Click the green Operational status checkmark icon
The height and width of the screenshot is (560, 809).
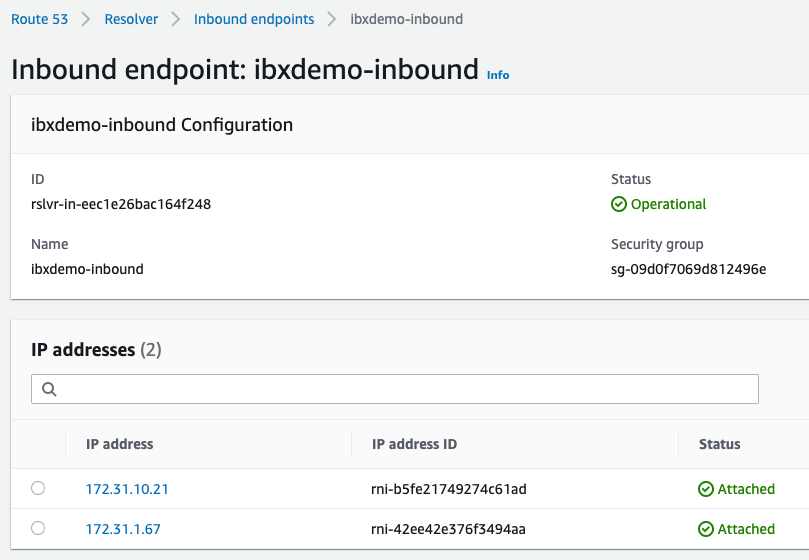619,204
